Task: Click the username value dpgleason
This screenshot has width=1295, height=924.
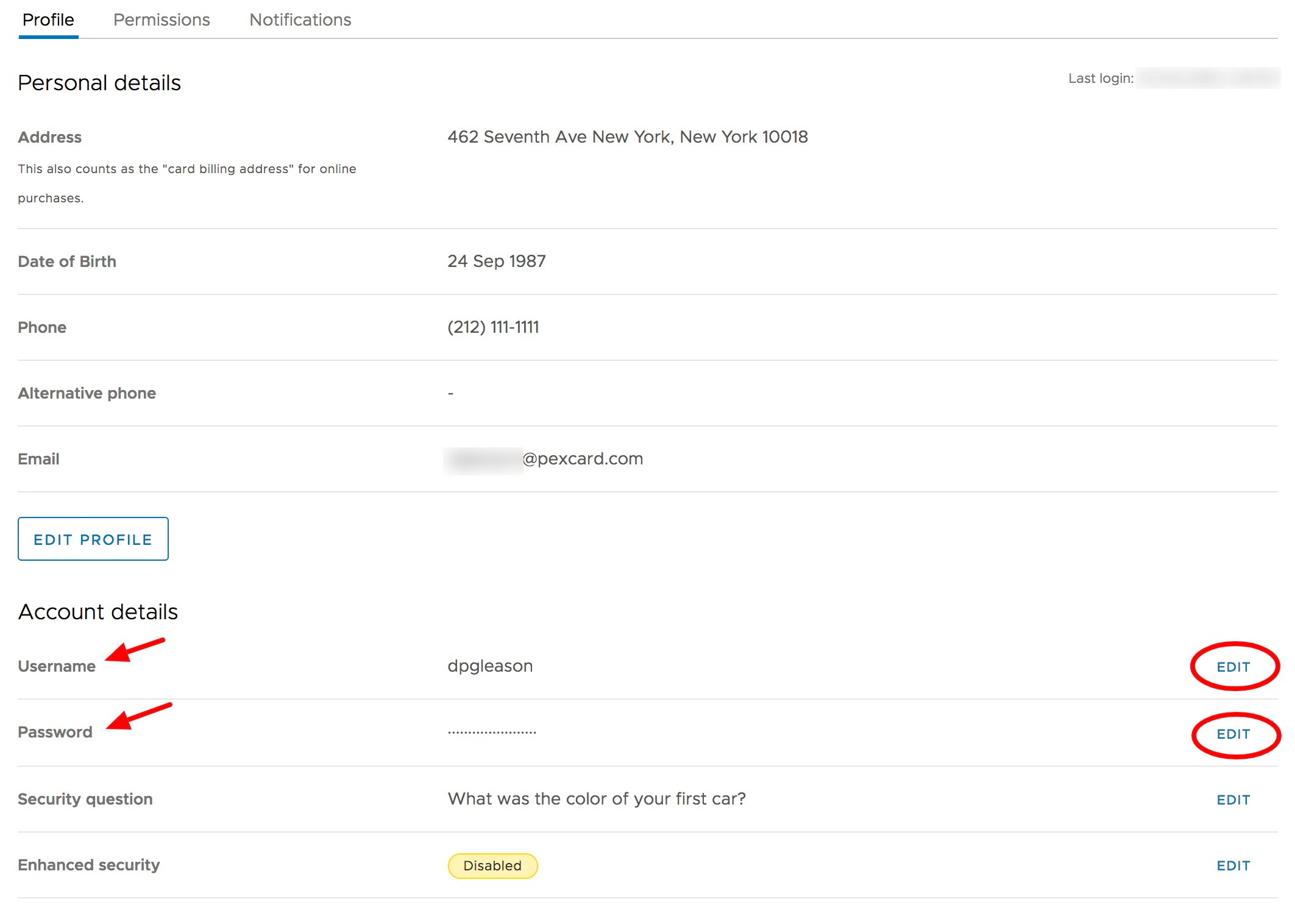Action: 490,666
